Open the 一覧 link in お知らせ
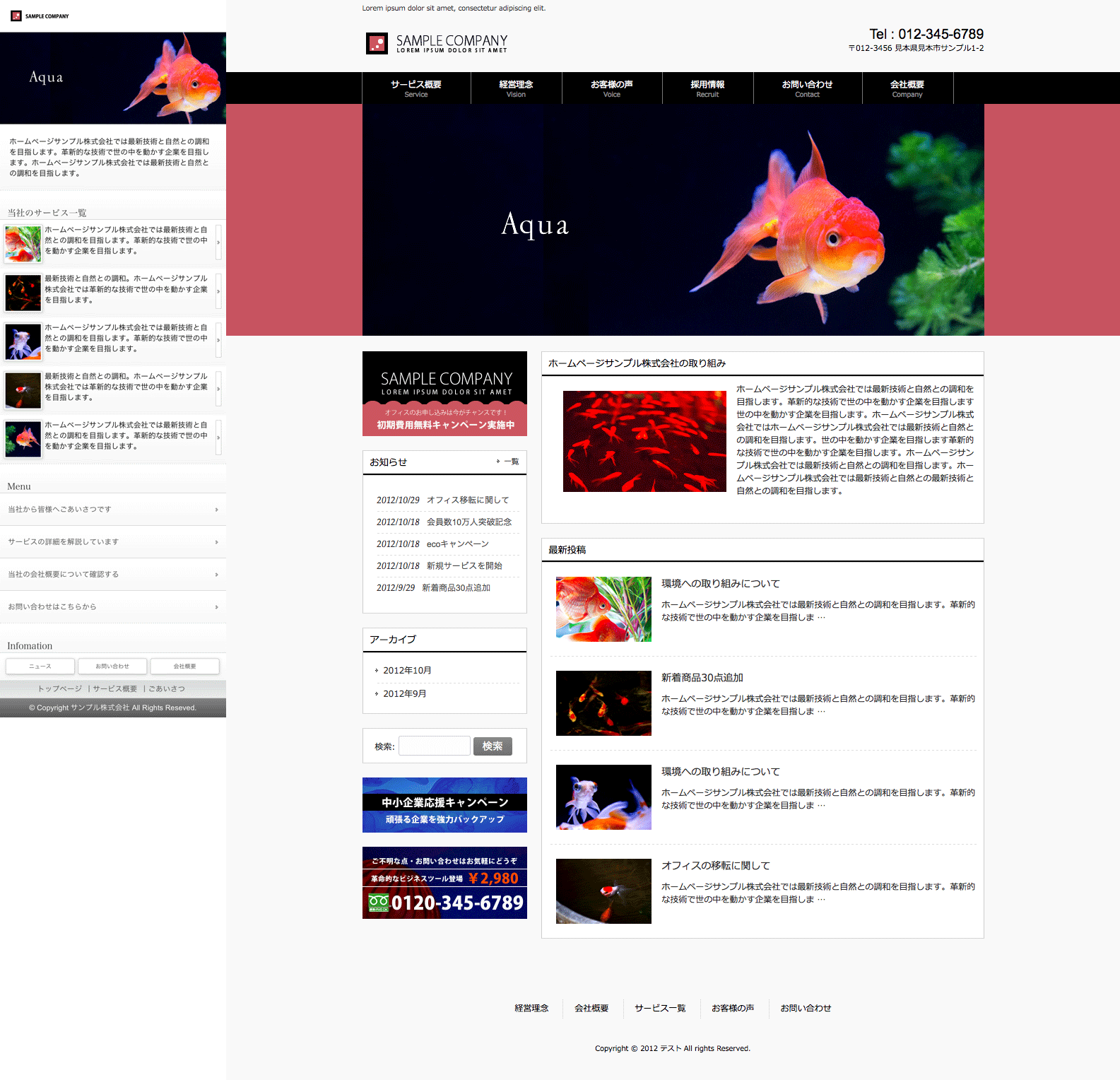This screenshot has height=1080, width=1120. click(508, 462)
